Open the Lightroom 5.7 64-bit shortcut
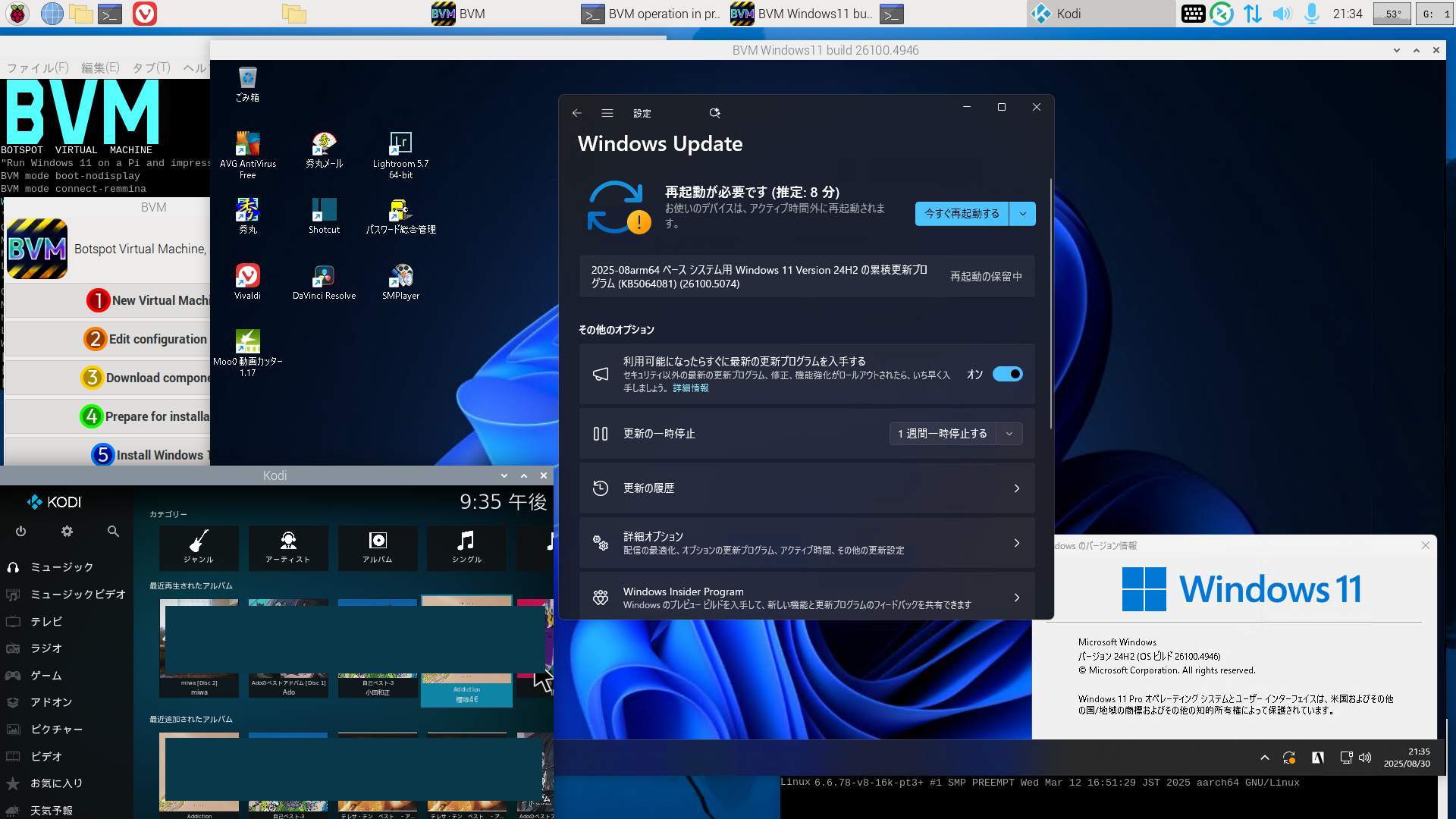The height and width of the screenshot is (819, 1456). 400,145
